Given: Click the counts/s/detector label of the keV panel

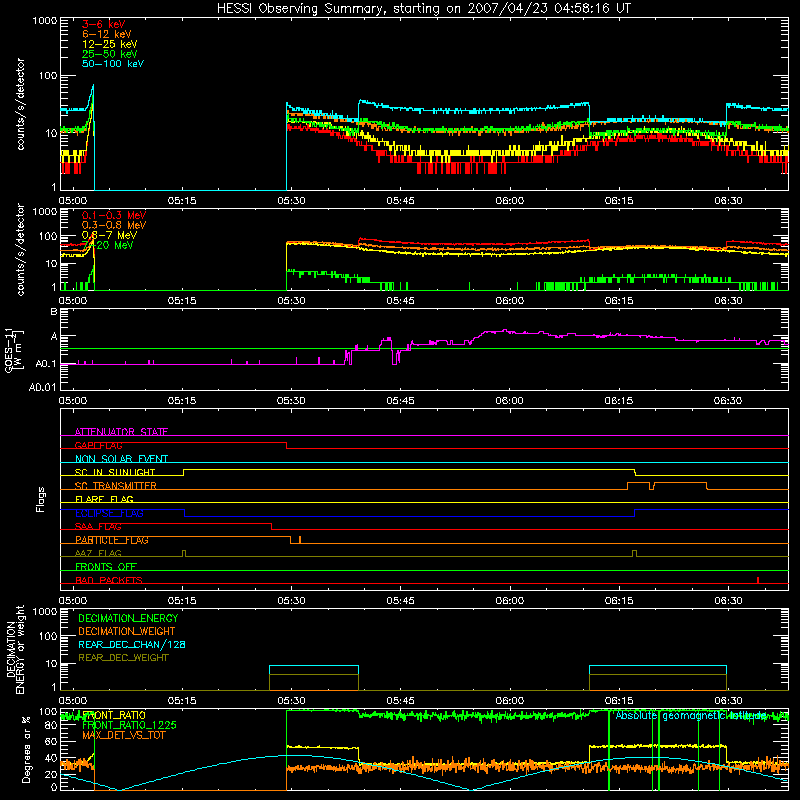Looking at the screenshot, I should point(20,104).
